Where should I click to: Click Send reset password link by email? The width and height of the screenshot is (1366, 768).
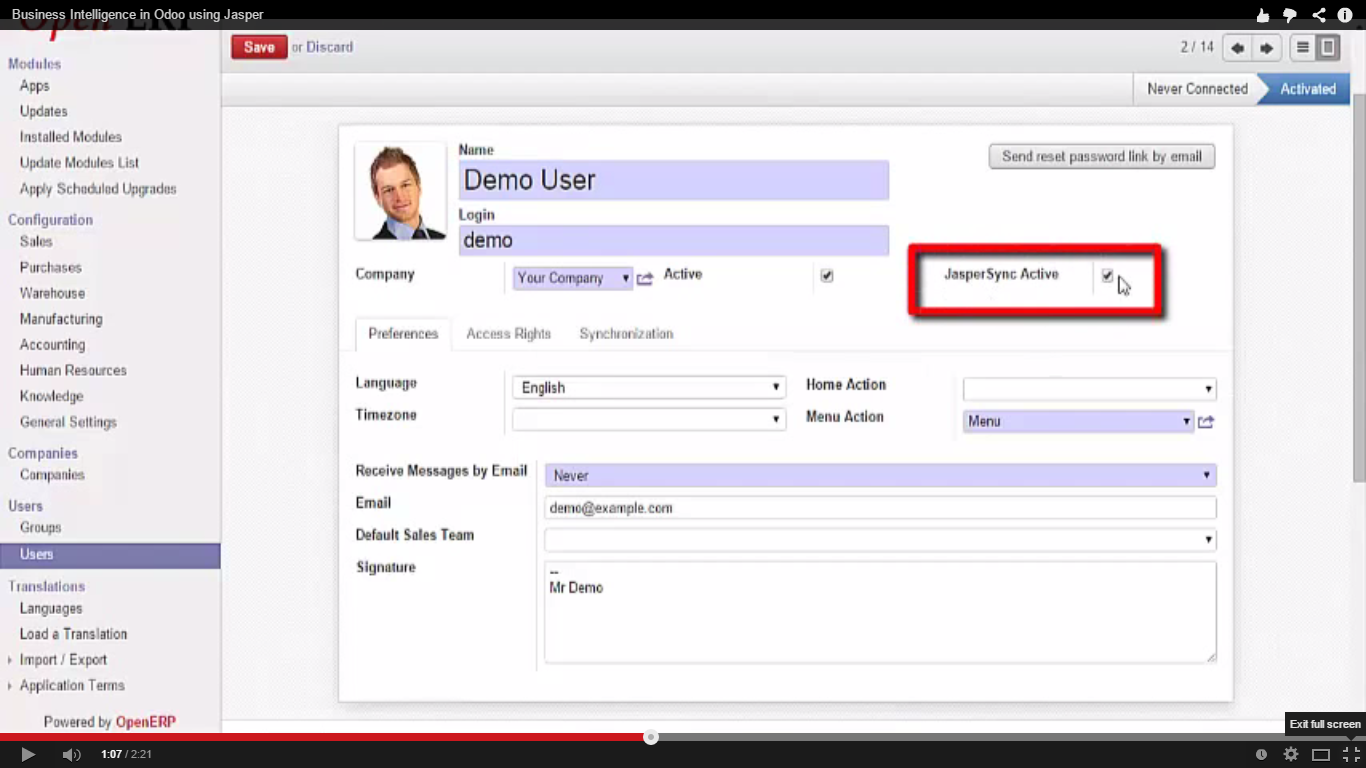[1102, 156]
